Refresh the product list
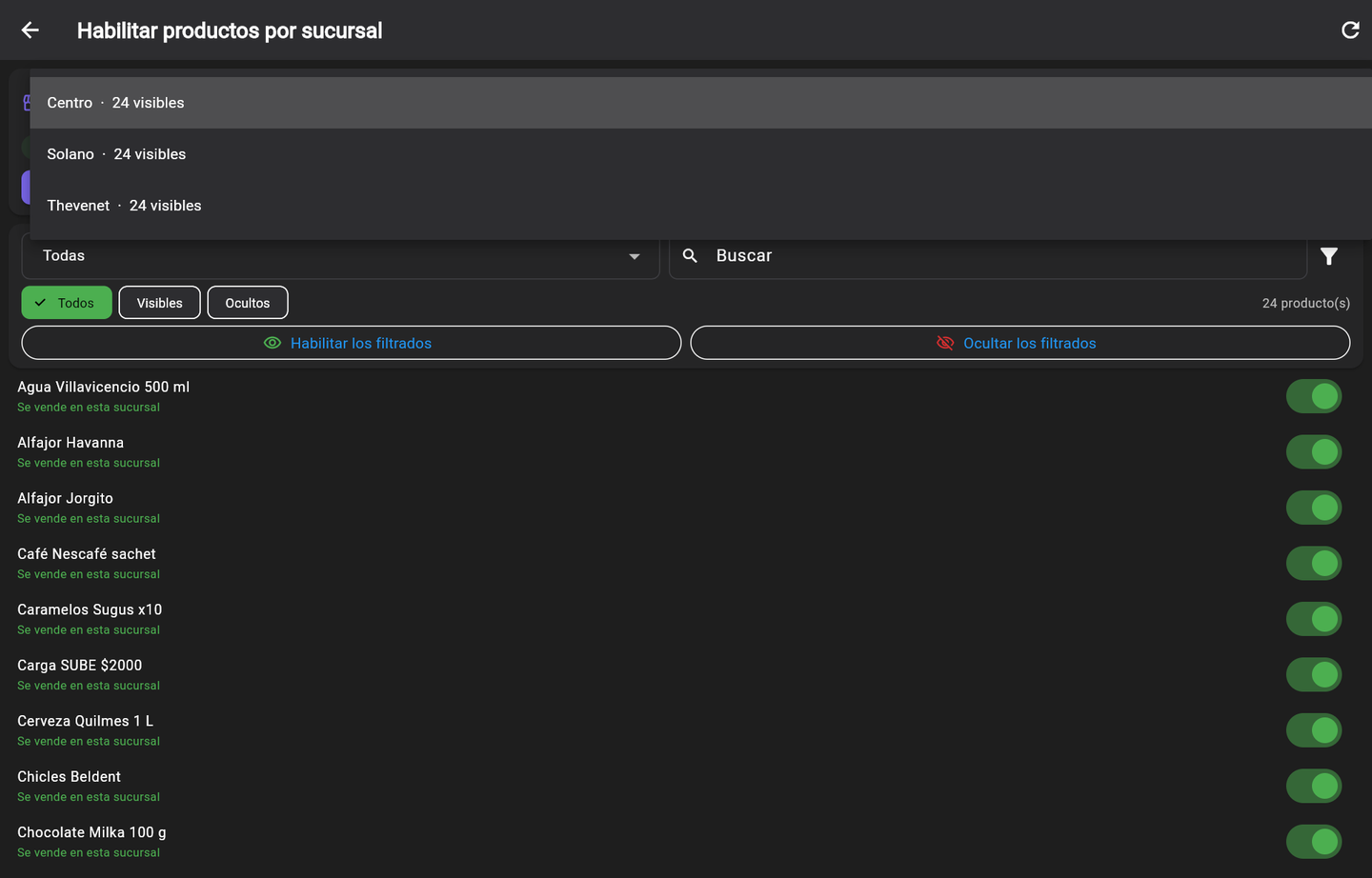The width and height of the screenshot is (1372, 878). pyautogui.click(x=1350, y=30)
